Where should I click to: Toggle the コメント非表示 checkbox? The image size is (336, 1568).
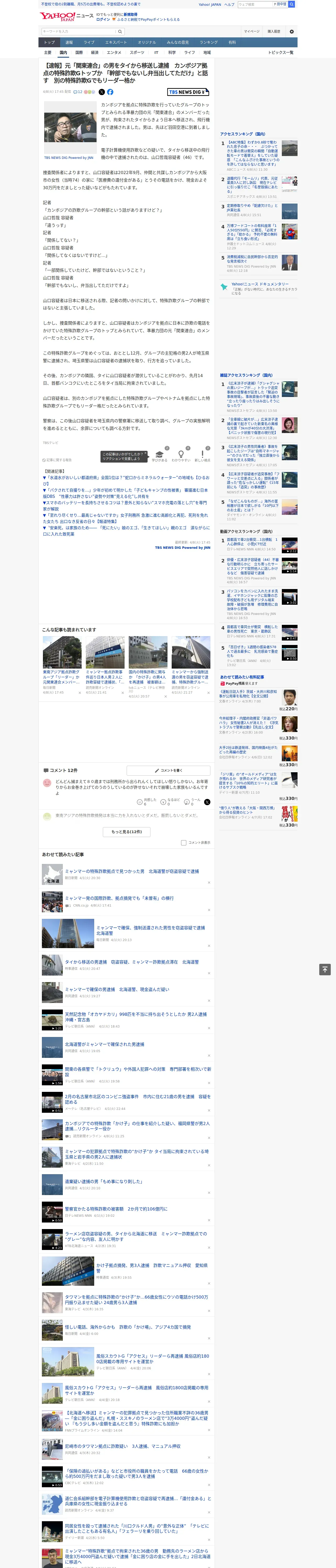(x=183, y=843)
